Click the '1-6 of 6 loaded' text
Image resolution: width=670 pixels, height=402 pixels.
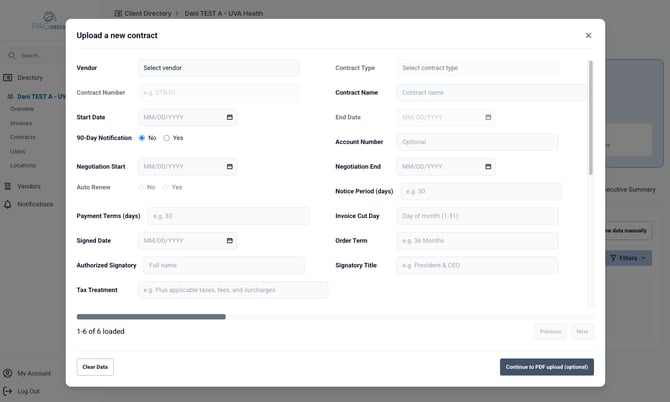tap(100, 332)
